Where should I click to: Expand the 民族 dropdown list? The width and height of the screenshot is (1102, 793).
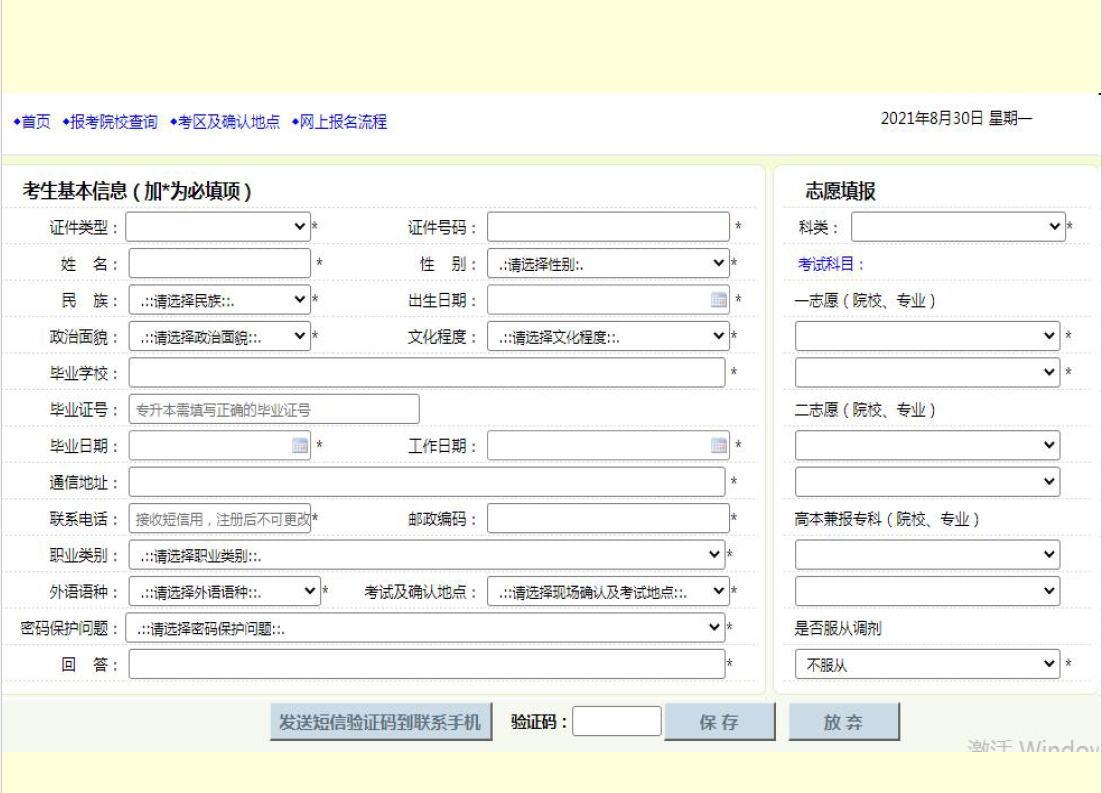218,299
